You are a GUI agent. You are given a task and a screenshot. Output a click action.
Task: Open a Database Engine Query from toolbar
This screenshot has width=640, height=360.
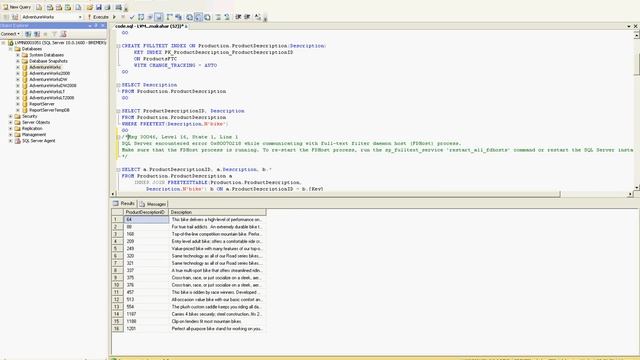39,7
